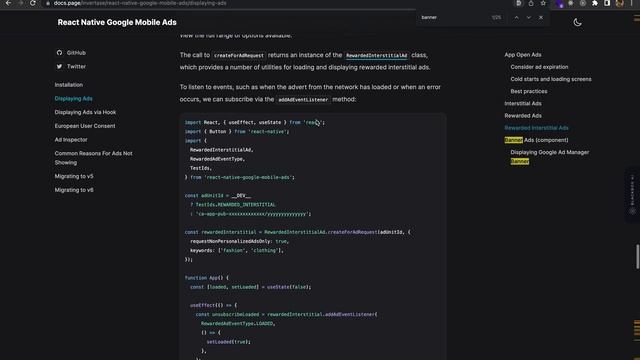This screenshot has width=640, height=360.
Task: Click 'RewardedAdEventType.LOADED,' code line
Action: pos(238,324)
